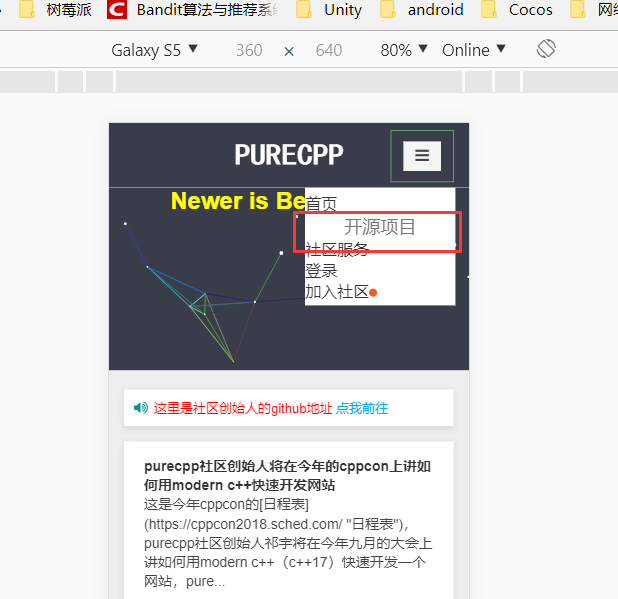The width and height of the screenshot is (618, 599).
Task: Open the 树莓派 bookmark folder
Action: pyautogui.click(x=55, y=9)
